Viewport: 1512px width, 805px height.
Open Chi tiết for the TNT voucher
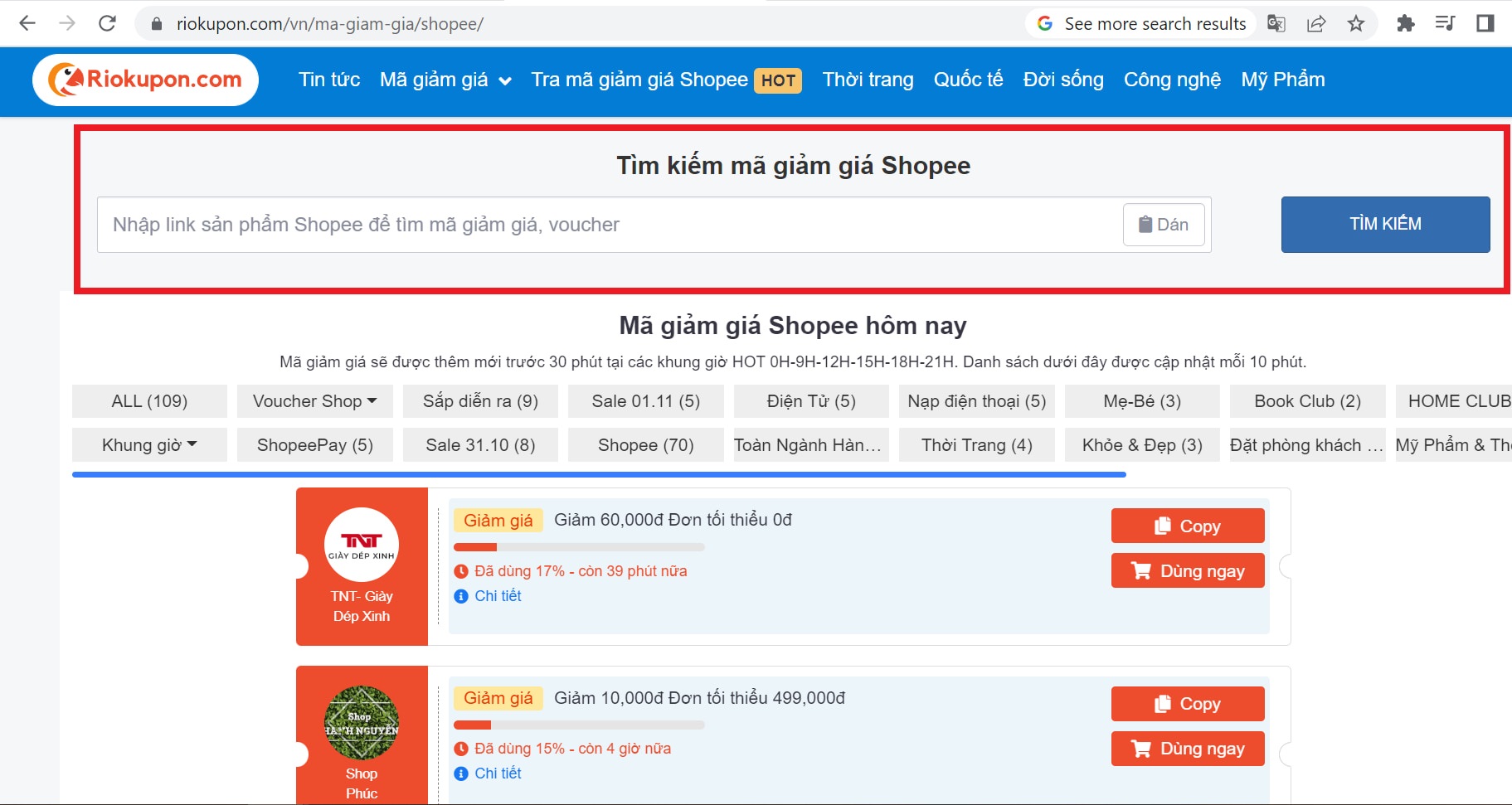(x=498, y=596)
